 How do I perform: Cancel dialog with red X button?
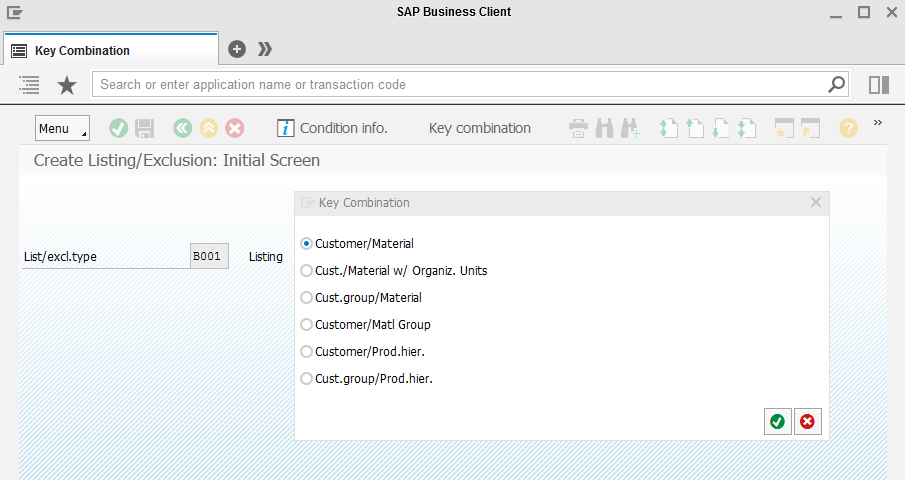click(x=807, y=422)
